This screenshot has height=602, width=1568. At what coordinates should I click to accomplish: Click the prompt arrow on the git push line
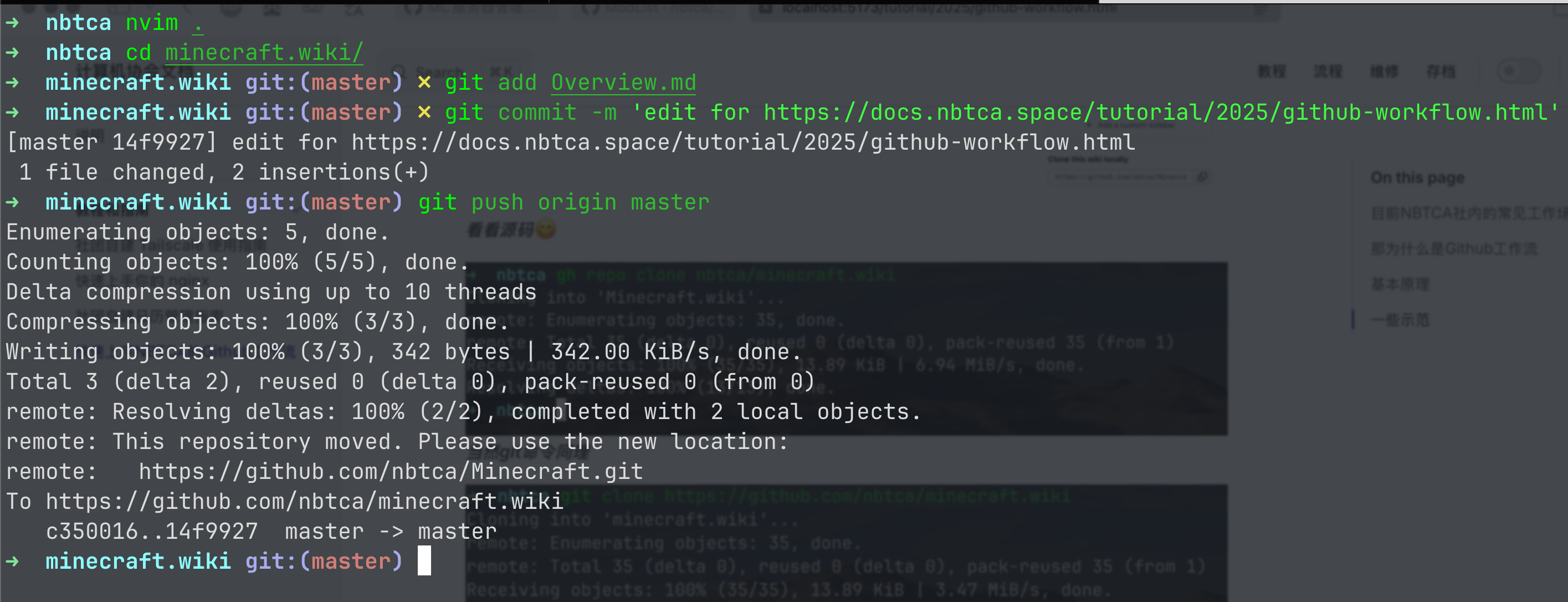coord(12,202)
